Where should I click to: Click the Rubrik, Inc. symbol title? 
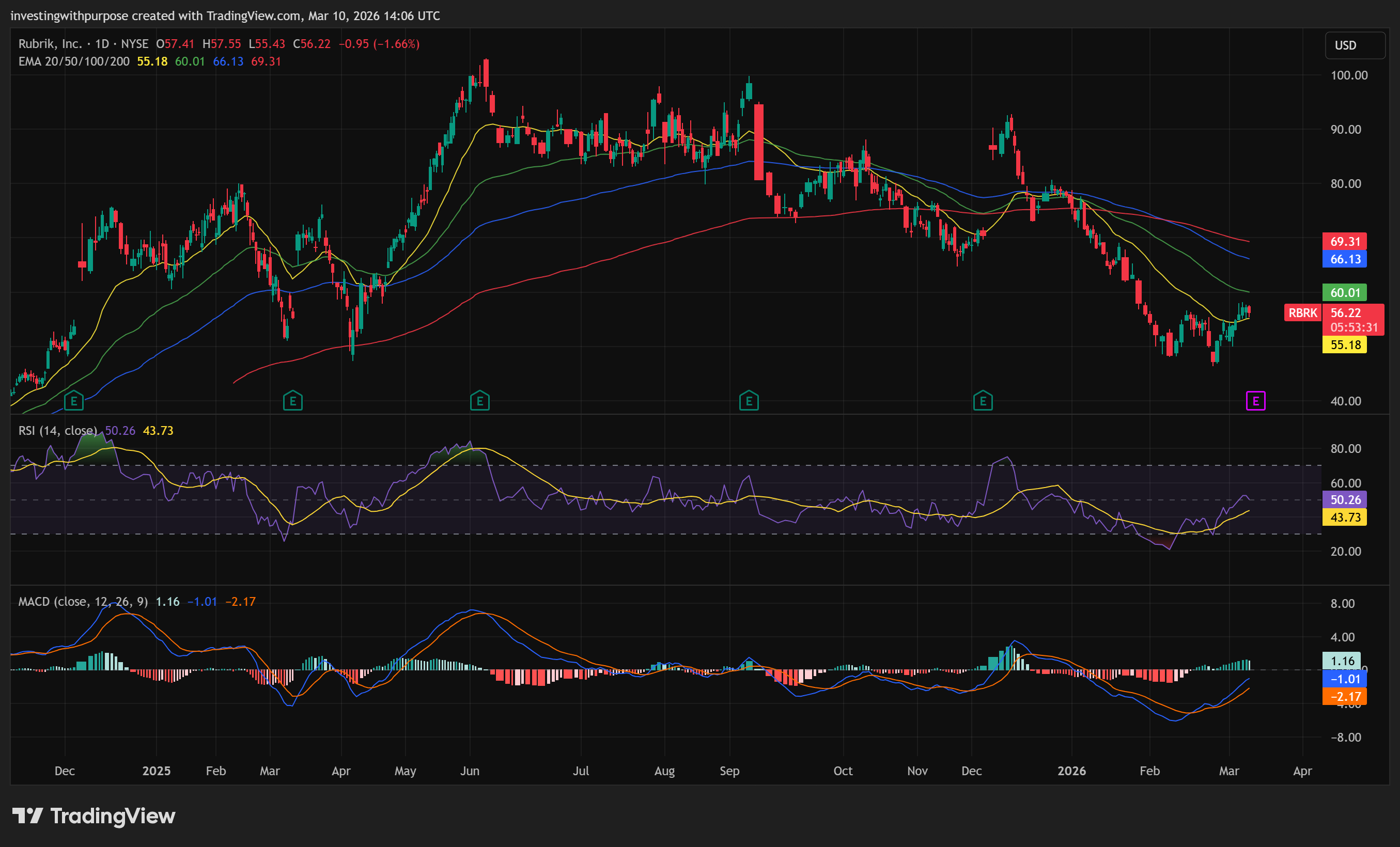[50, 44]
